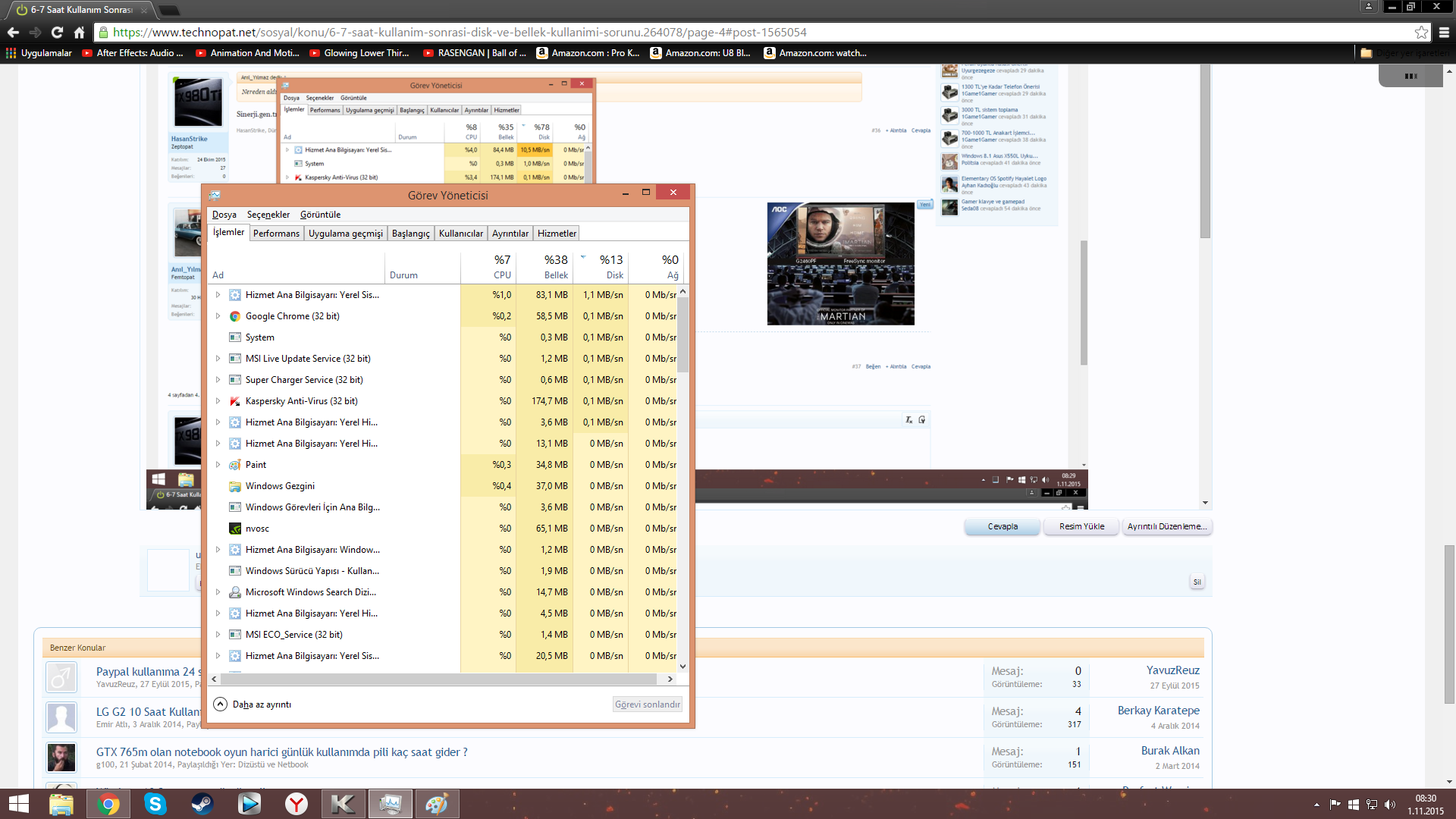Sort processes by Bellek column
The width and height of the screenshot is (1456, 819).
(x=544, y=267)
